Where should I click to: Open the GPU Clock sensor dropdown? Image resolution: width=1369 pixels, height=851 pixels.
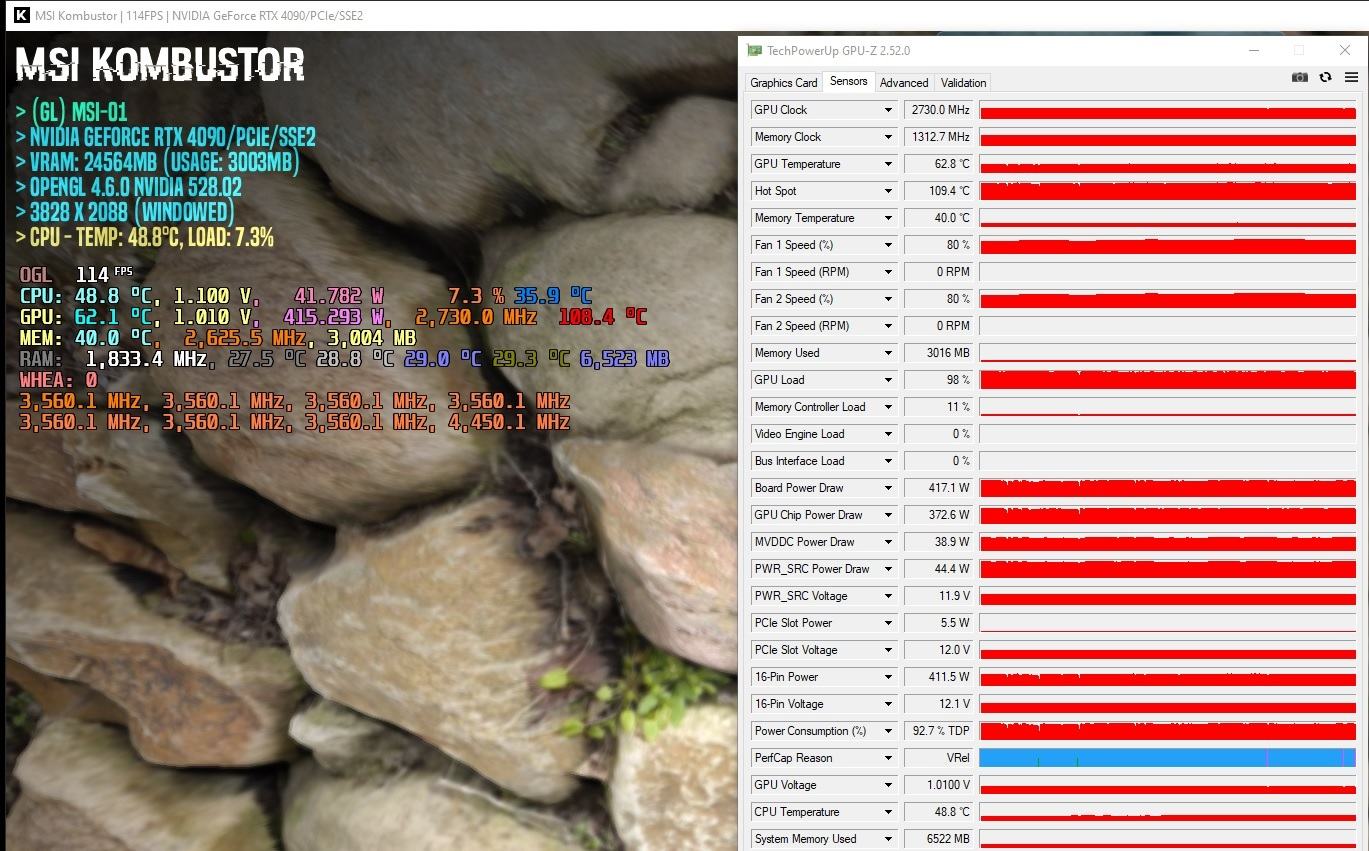[x=887, y=110]
